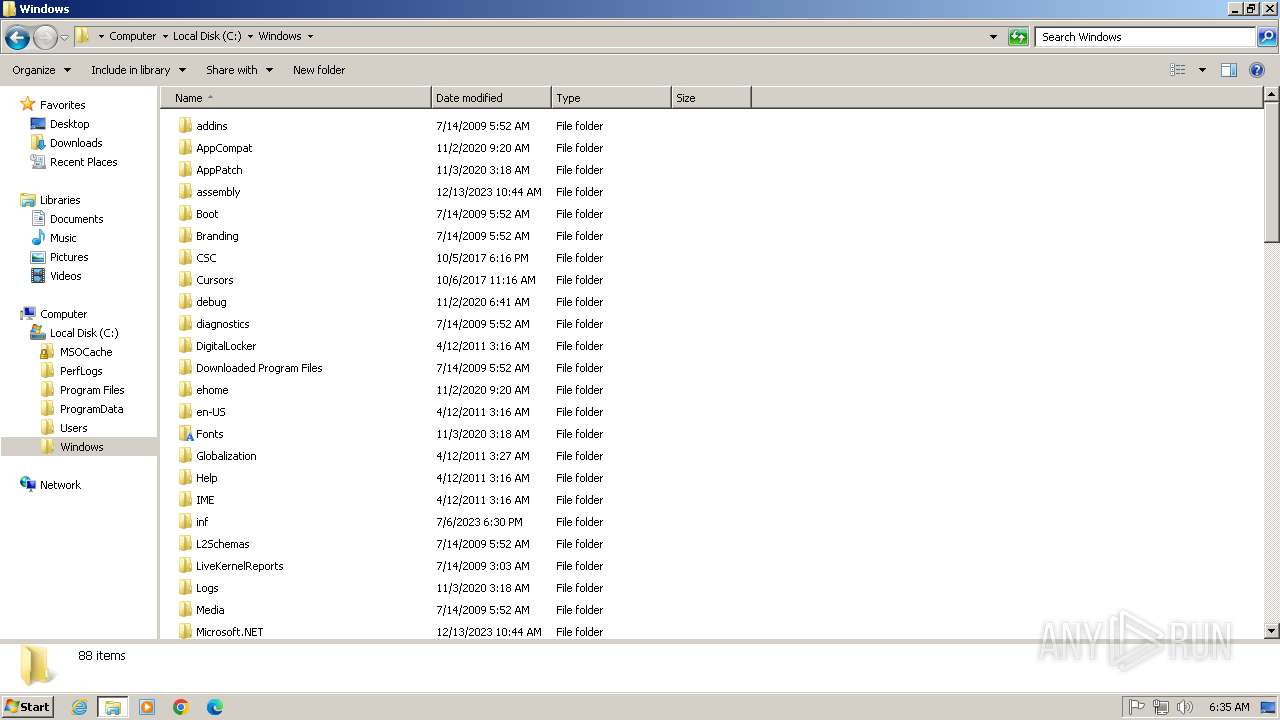The height and width of the screenshot is (720, 1280).
Task: Open Computer dropdown in address breadcrumb
Action: [164, 37]
